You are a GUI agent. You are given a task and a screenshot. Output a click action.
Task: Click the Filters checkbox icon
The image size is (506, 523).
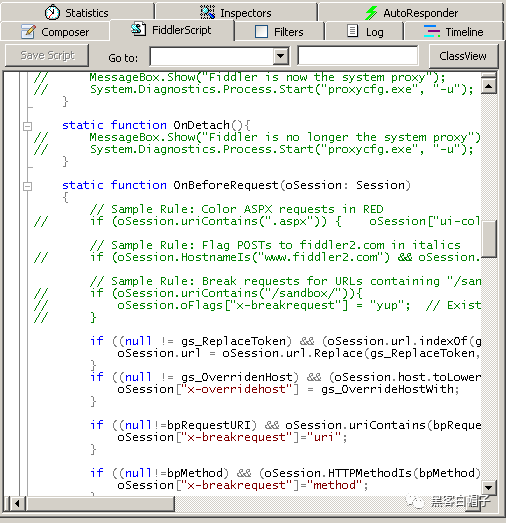261,32
